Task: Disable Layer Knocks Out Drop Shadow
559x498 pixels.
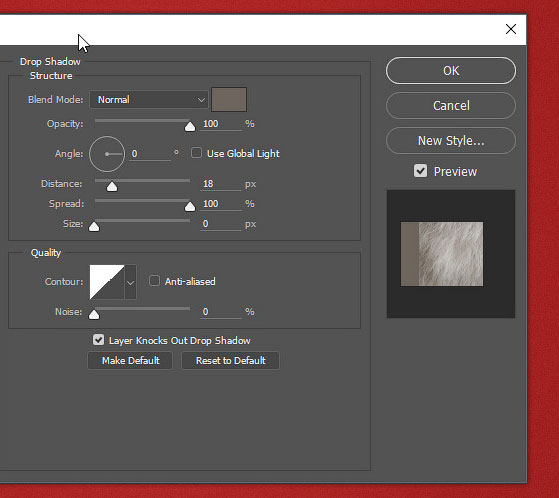Action: click(x=98, y=340)
